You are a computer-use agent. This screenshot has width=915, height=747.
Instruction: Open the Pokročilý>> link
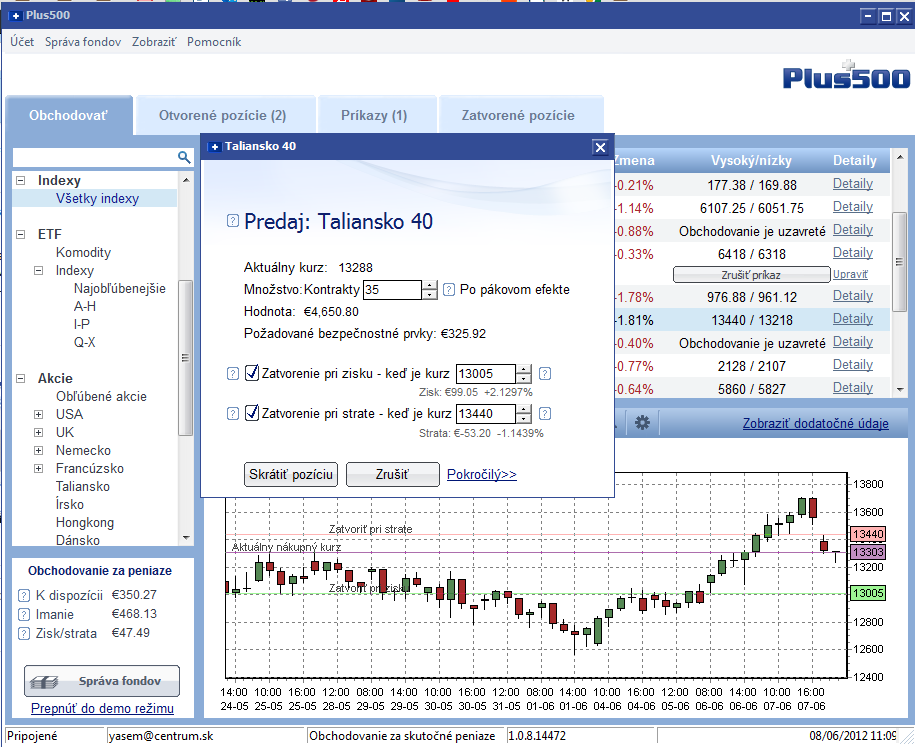click(481, 474)
